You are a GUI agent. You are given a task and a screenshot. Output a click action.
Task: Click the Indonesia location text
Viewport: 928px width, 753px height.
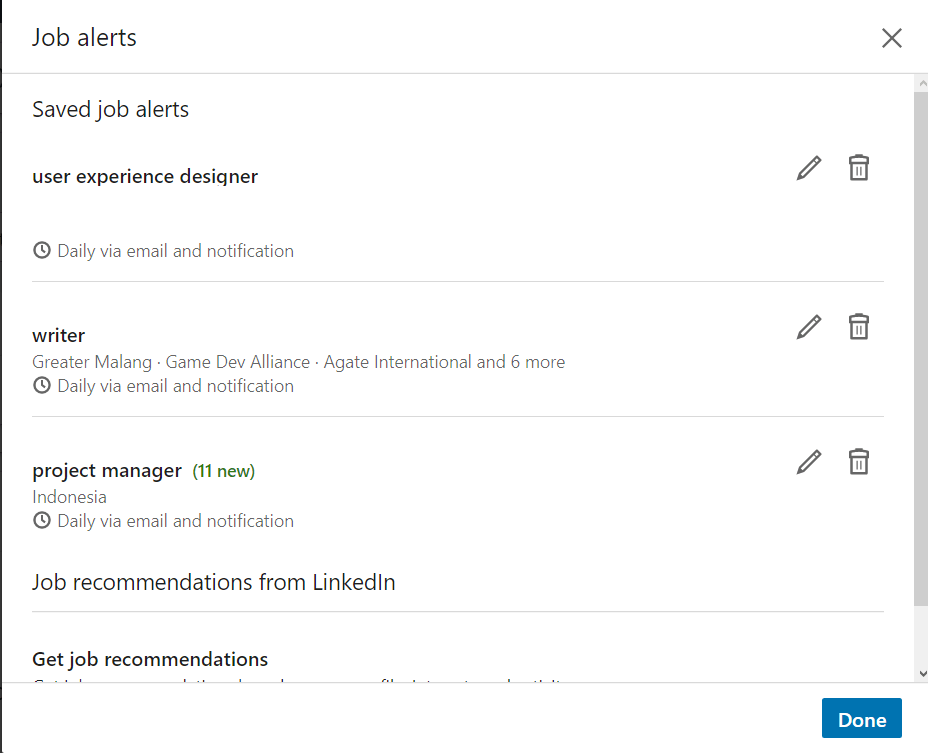tap(69, 497)
